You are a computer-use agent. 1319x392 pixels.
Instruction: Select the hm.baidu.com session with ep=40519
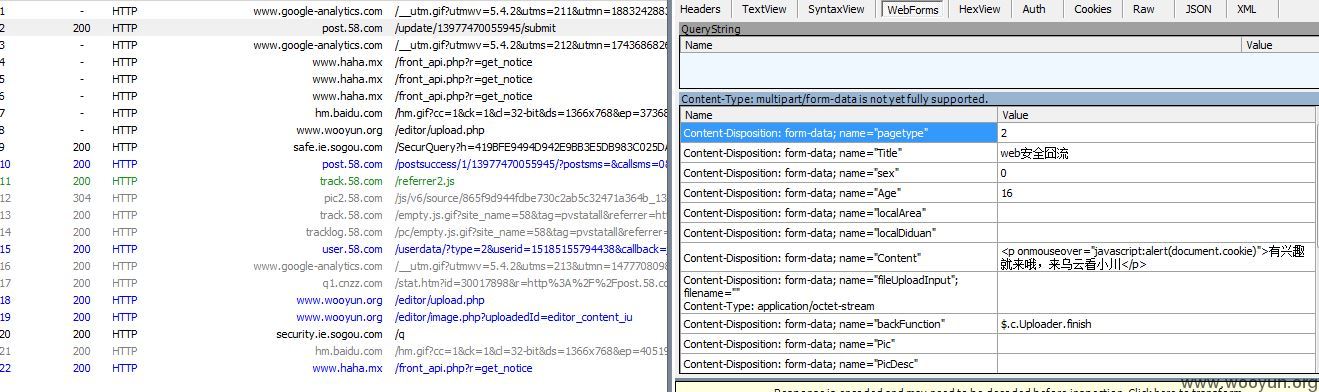[333, 351]
